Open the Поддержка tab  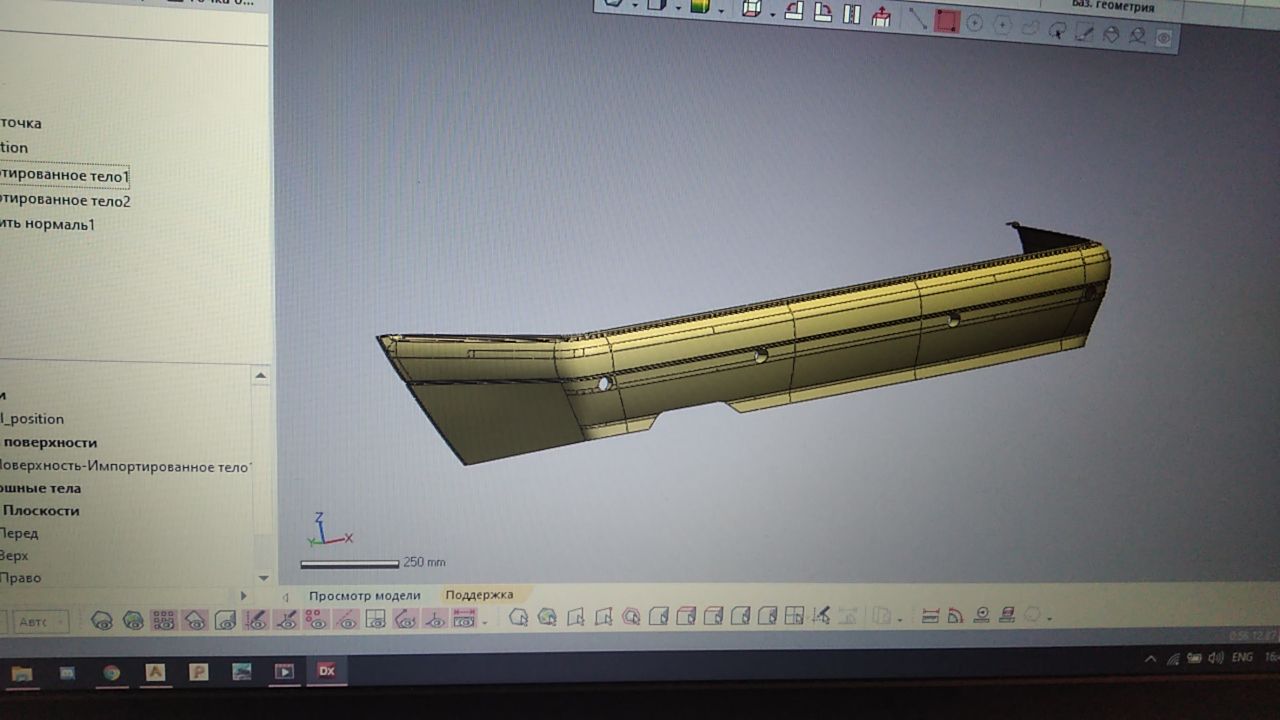pyautogui.click(x=480, y=594)
